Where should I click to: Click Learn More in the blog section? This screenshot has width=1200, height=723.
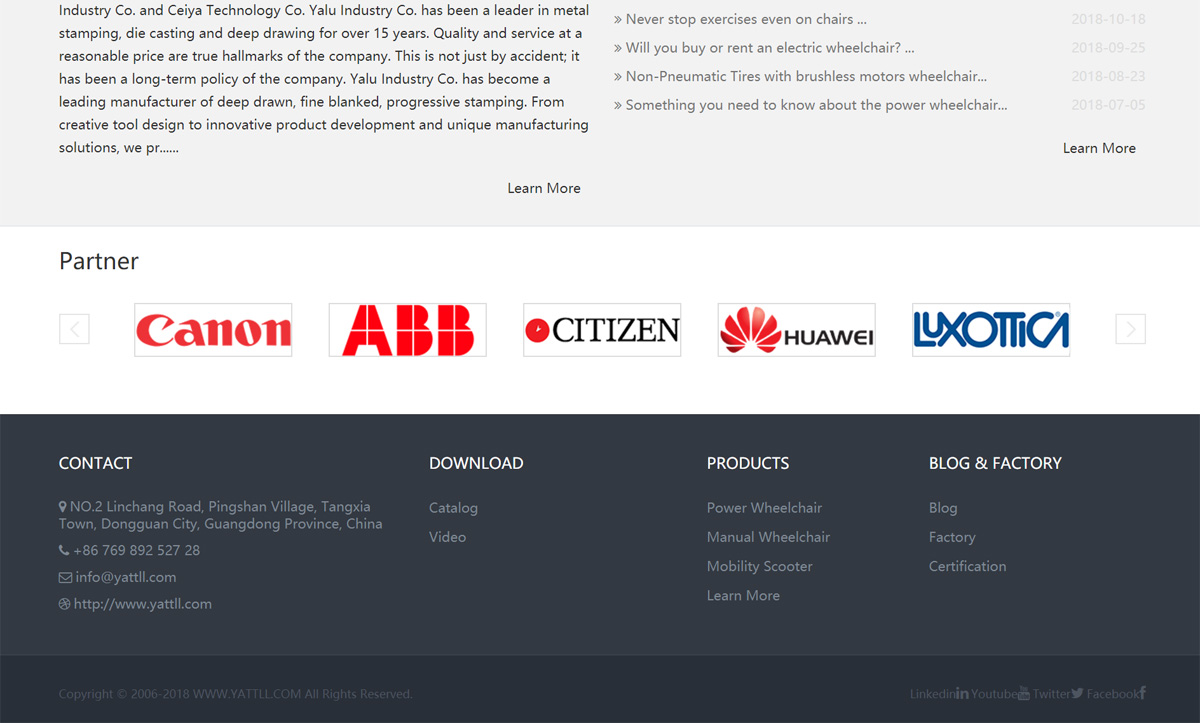1099,148
